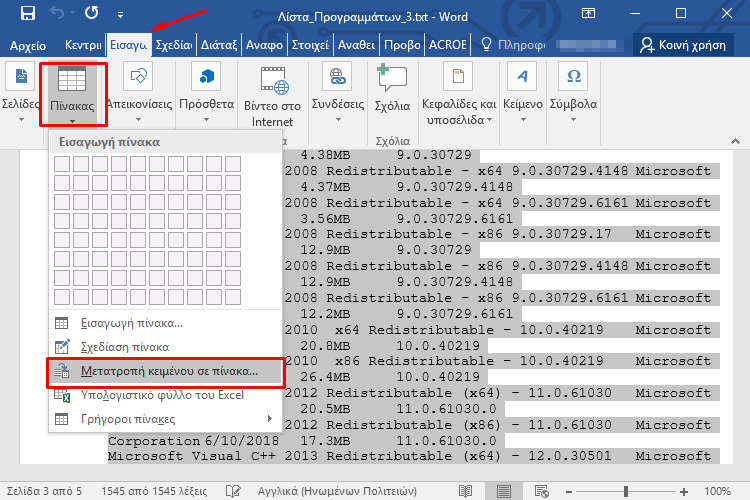The width and height of the screenshot is (750, 500).
Task: Click the top-left cell of table grid
Action: point(62,164)
